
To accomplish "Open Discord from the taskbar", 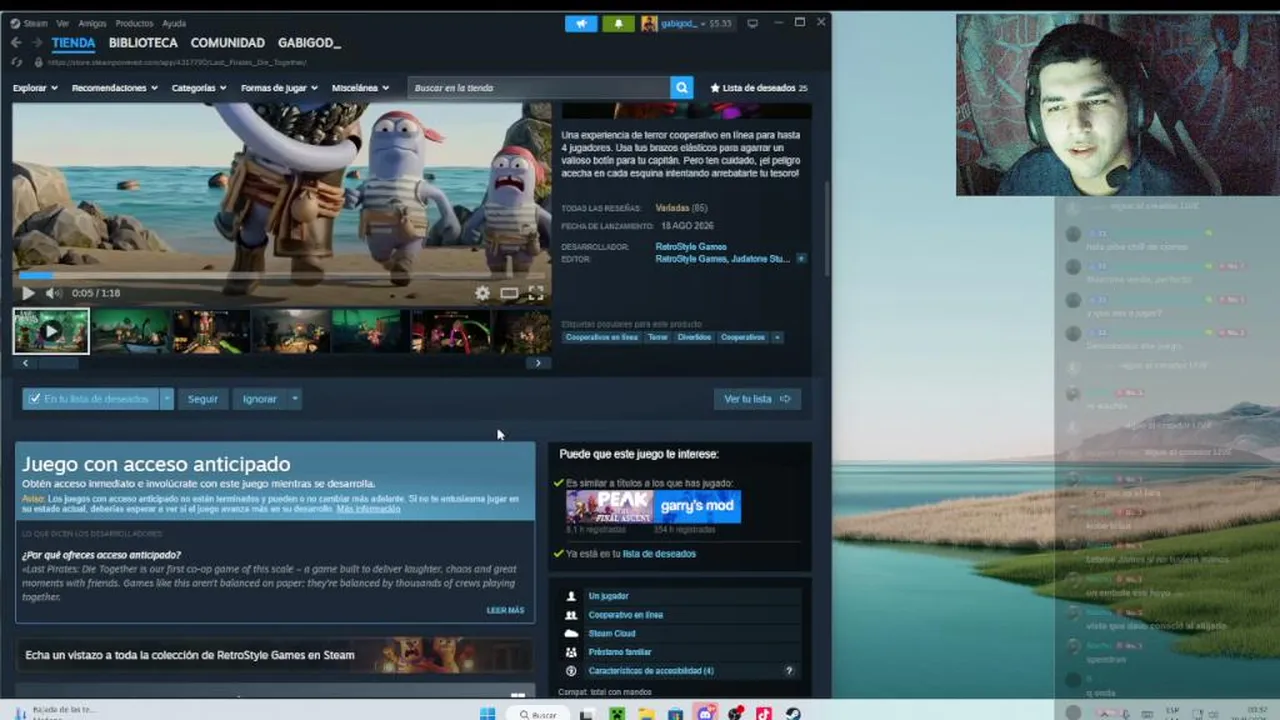I will tap(705, 714).
